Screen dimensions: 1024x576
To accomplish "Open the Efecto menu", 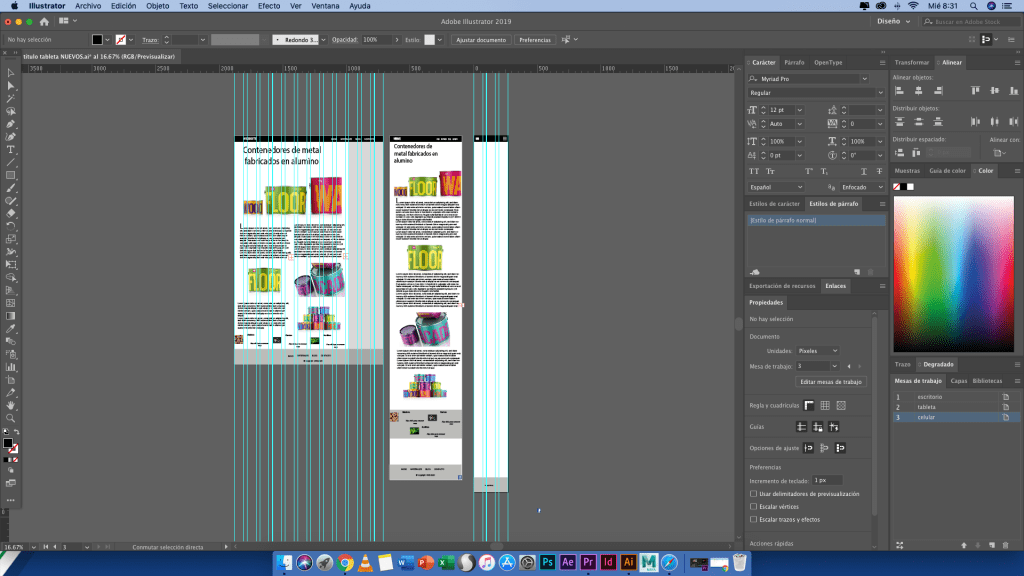I will click(x=269, y=6).
